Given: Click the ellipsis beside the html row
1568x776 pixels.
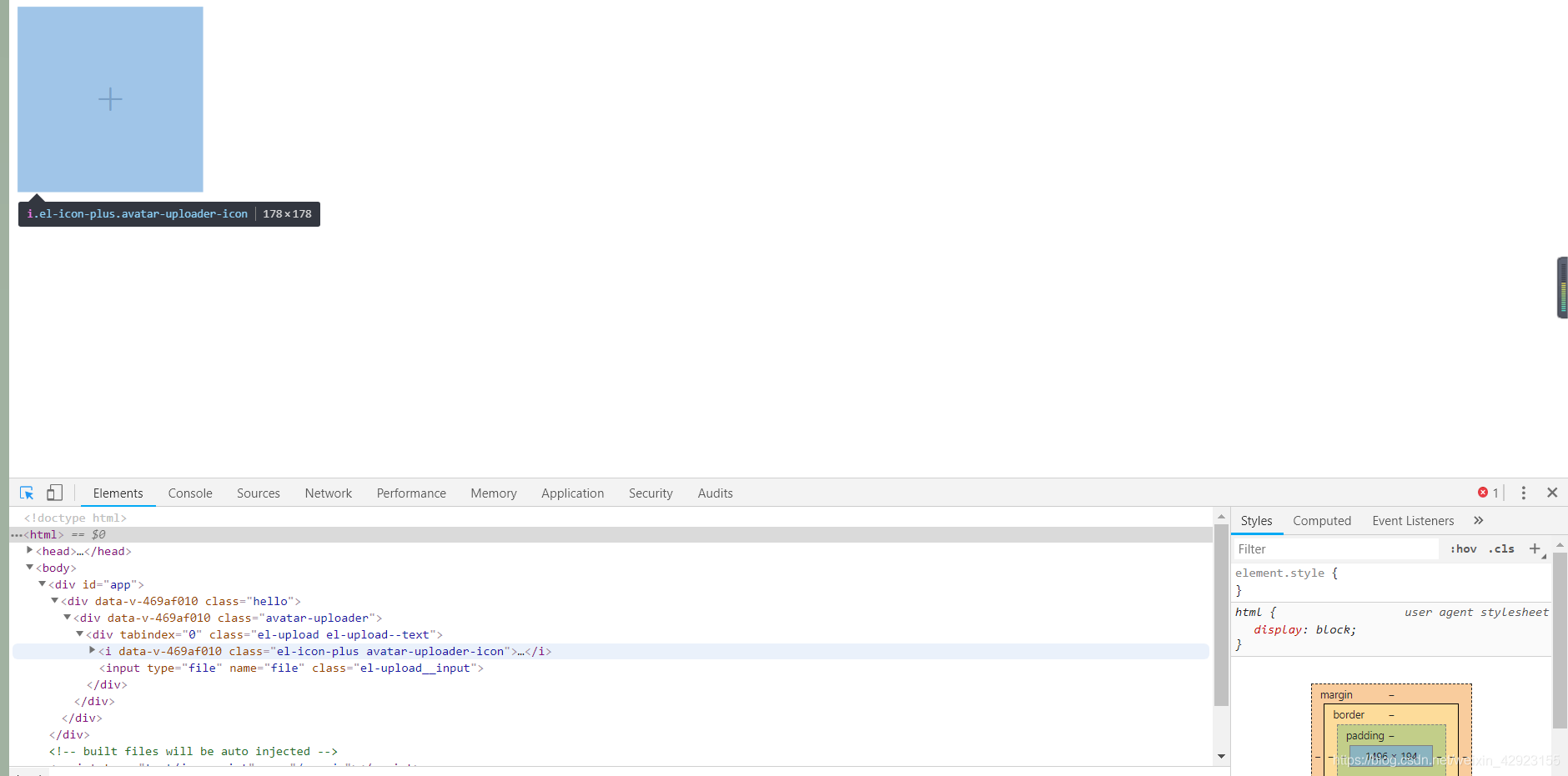Looking at the screenshot, I should [17, 535].
